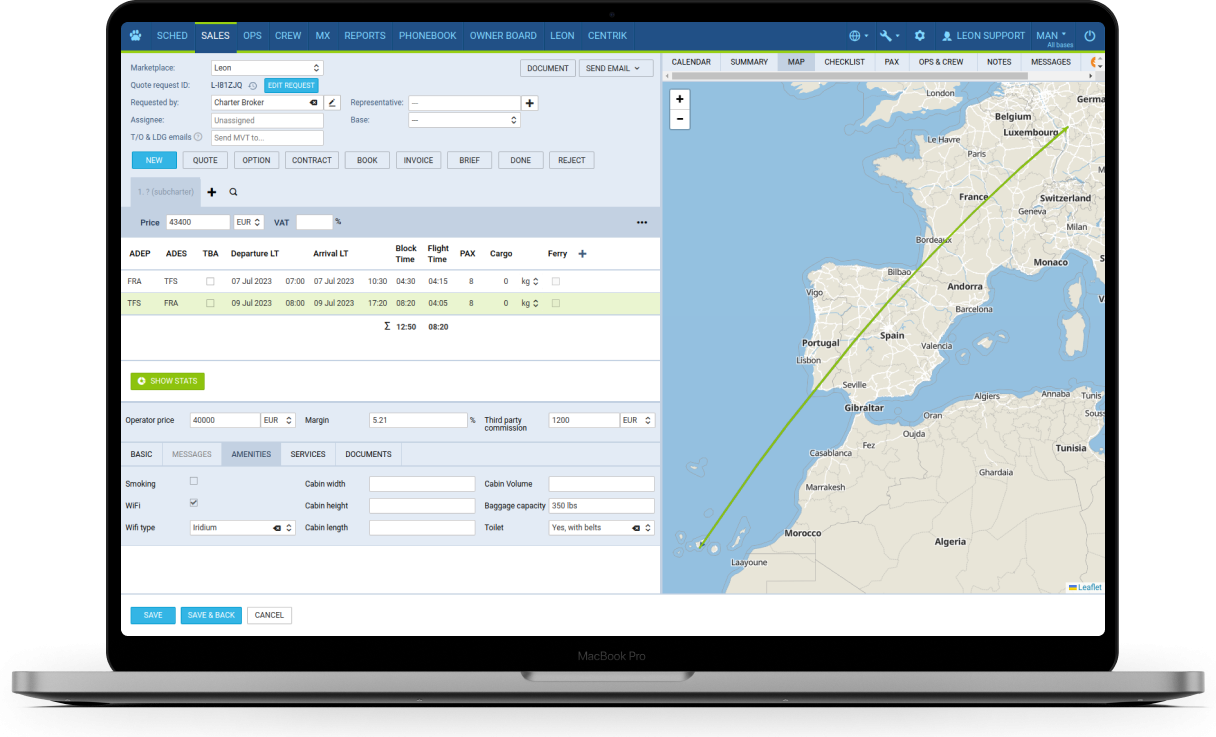This screenshot has width=1216, height=737.
Task: Open the Wifi type Iridium dropdown
Action: point(242,527)
